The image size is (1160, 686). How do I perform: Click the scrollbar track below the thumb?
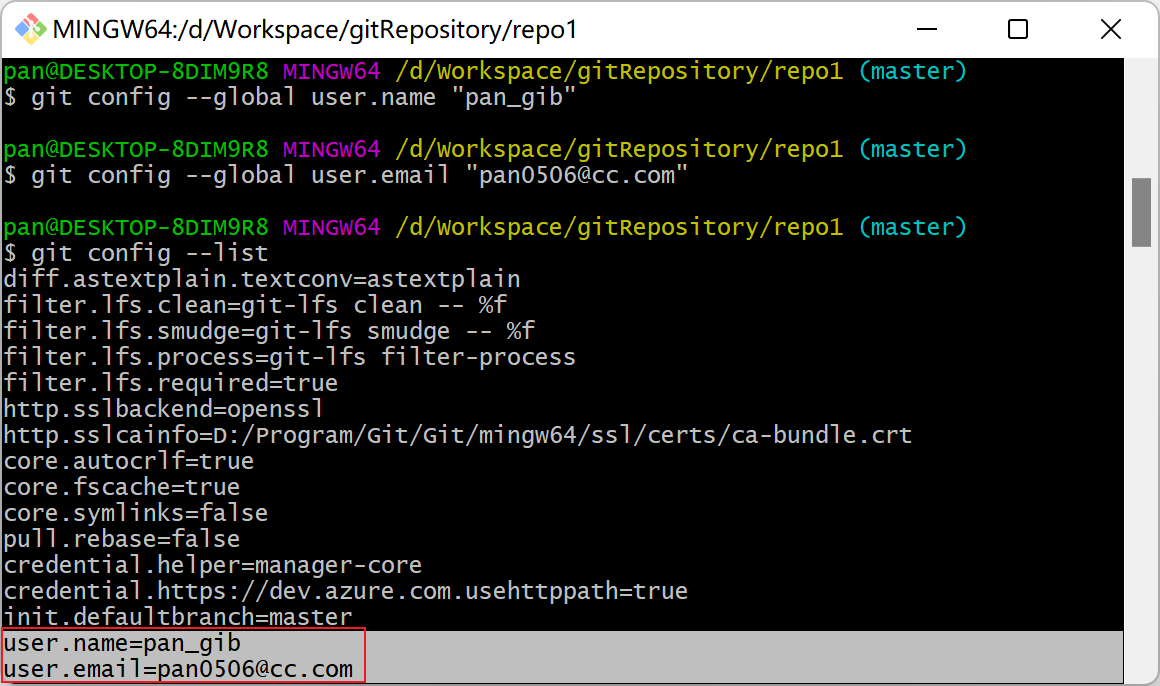(x=1141, y=450)
